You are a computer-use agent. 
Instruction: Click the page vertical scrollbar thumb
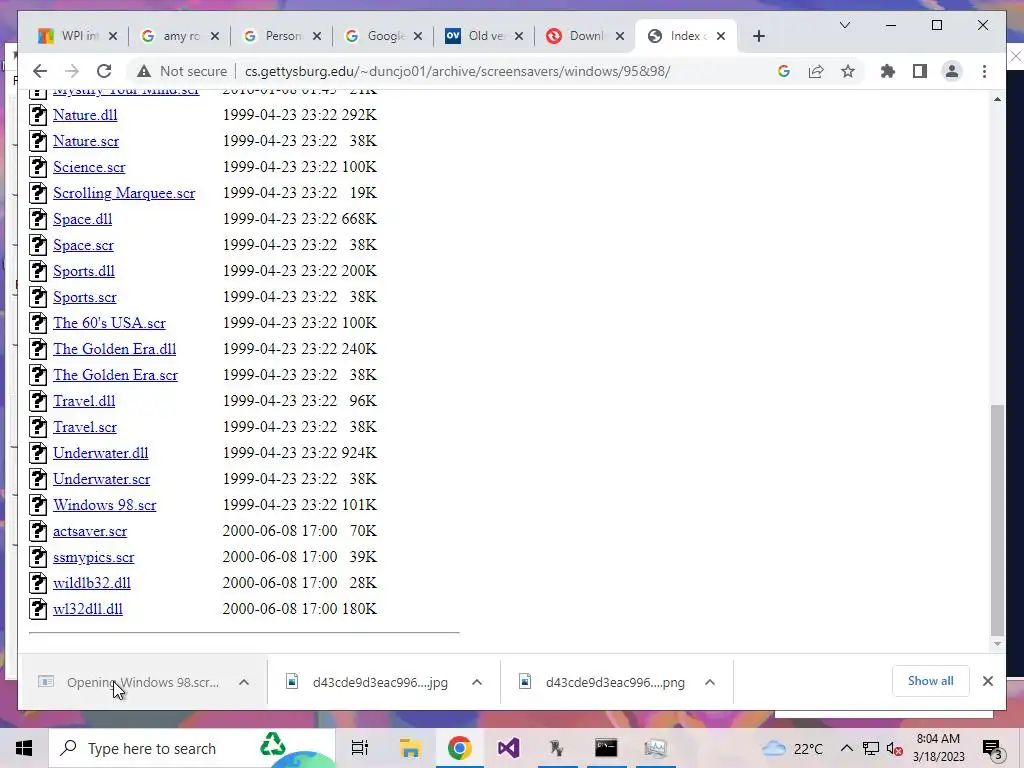pos(997,519)
